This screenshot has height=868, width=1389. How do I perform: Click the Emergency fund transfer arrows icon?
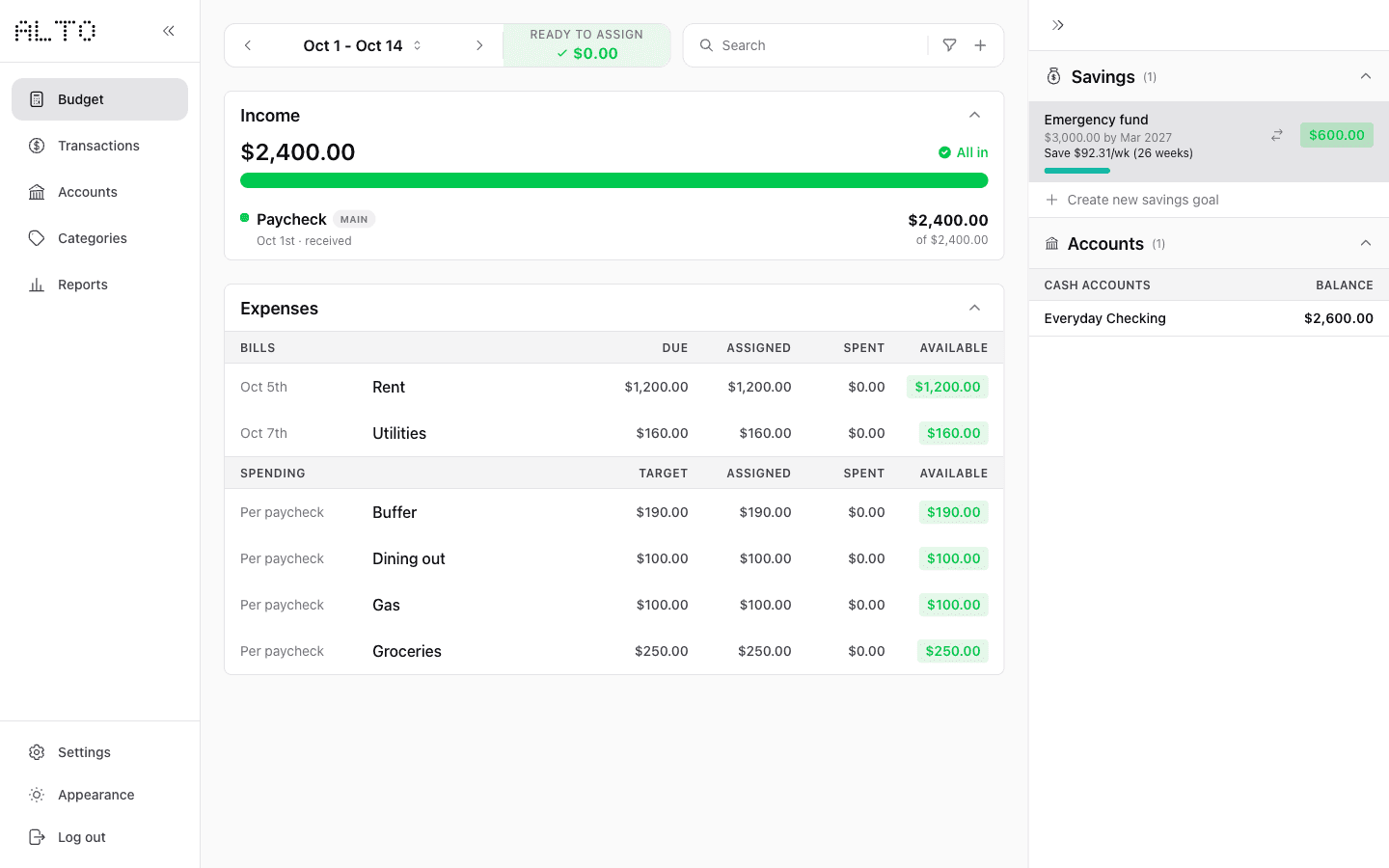pyautogui.click(x=1276, y=135)
